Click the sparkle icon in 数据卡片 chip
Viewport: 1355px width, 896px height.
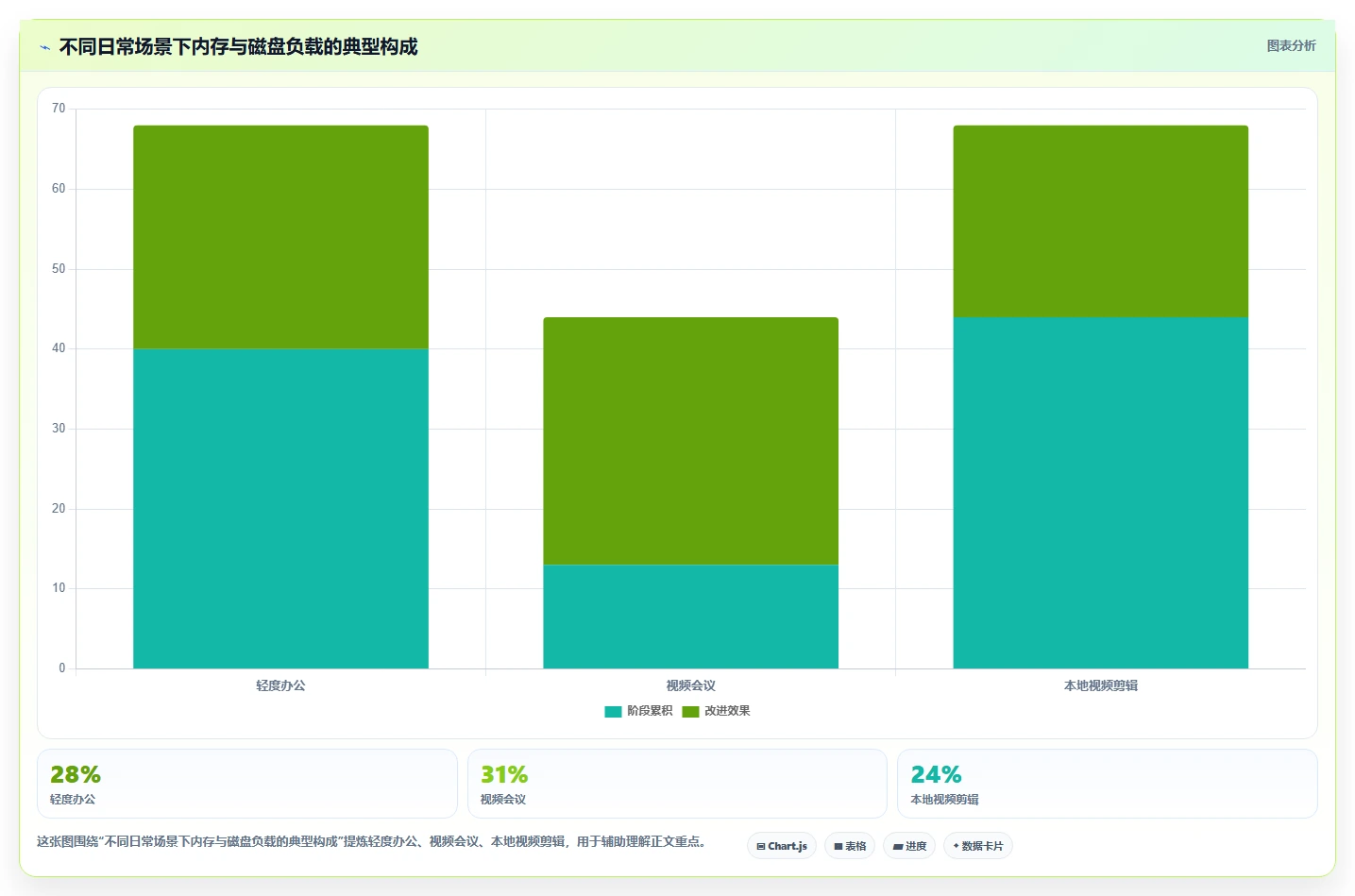pyautogui.click(x=956, y=846)
